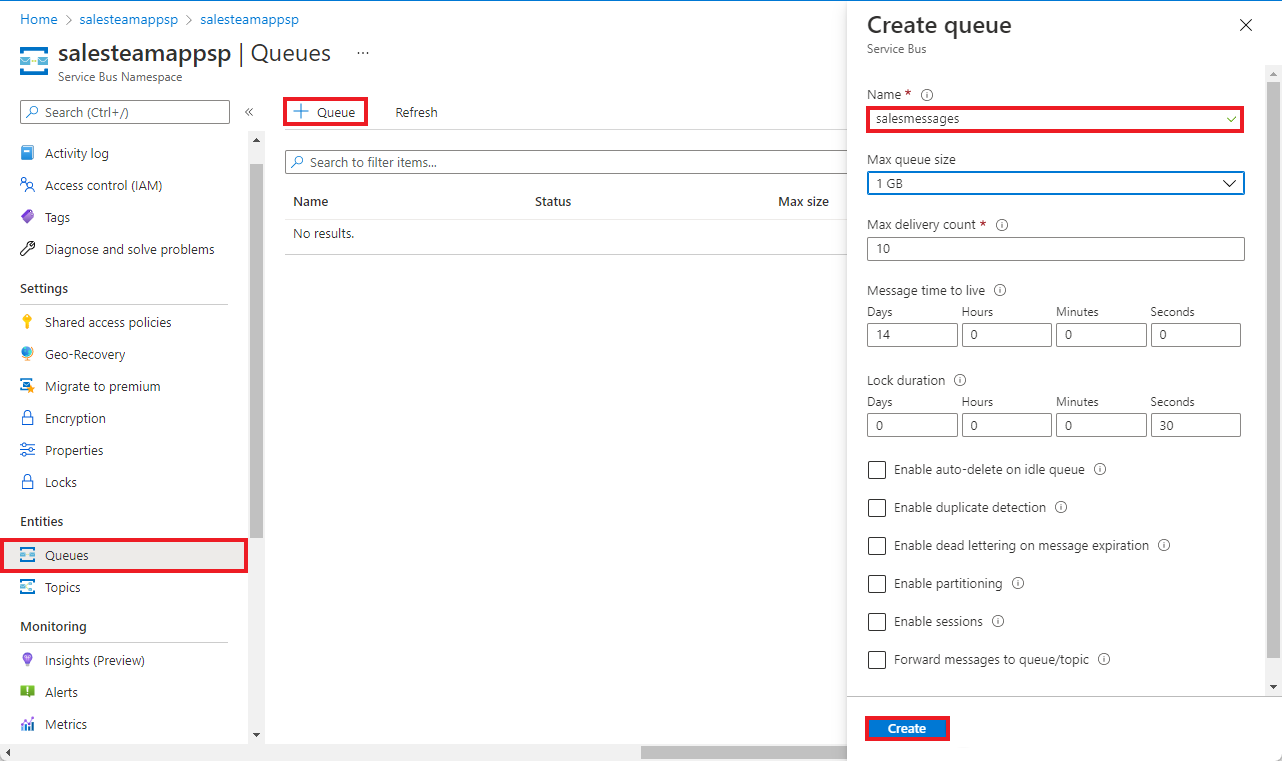
Task: Click the horizontal scrollbar at the bottom
Action: click(x=743, y=752)
